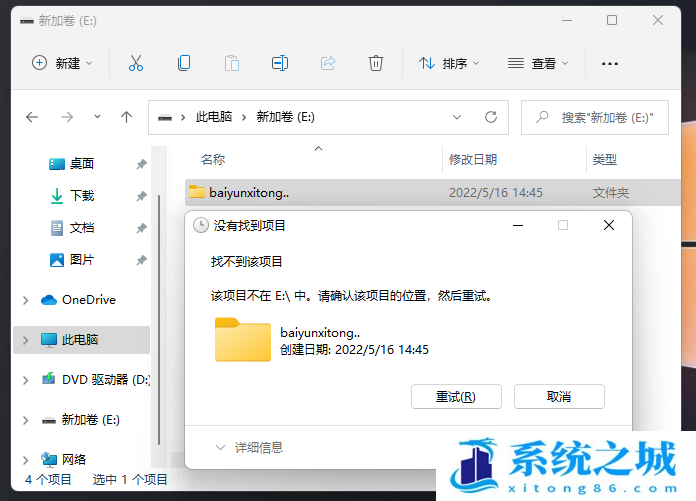Open the three-dots more options menu
Image resolution: width=696 pixels, height=501 pixels.
609,64
